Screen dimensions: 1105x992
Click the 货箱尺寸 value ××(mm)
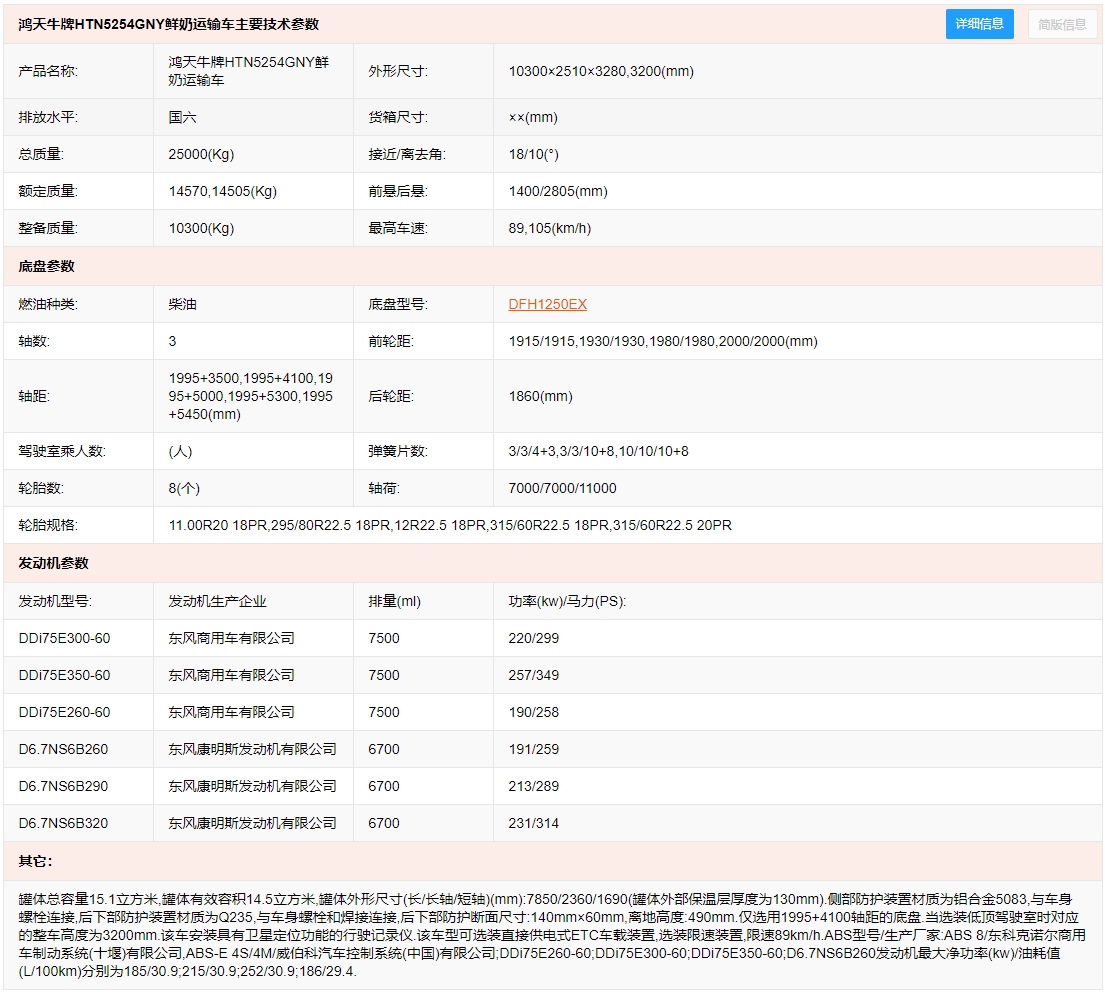[533, 117]
